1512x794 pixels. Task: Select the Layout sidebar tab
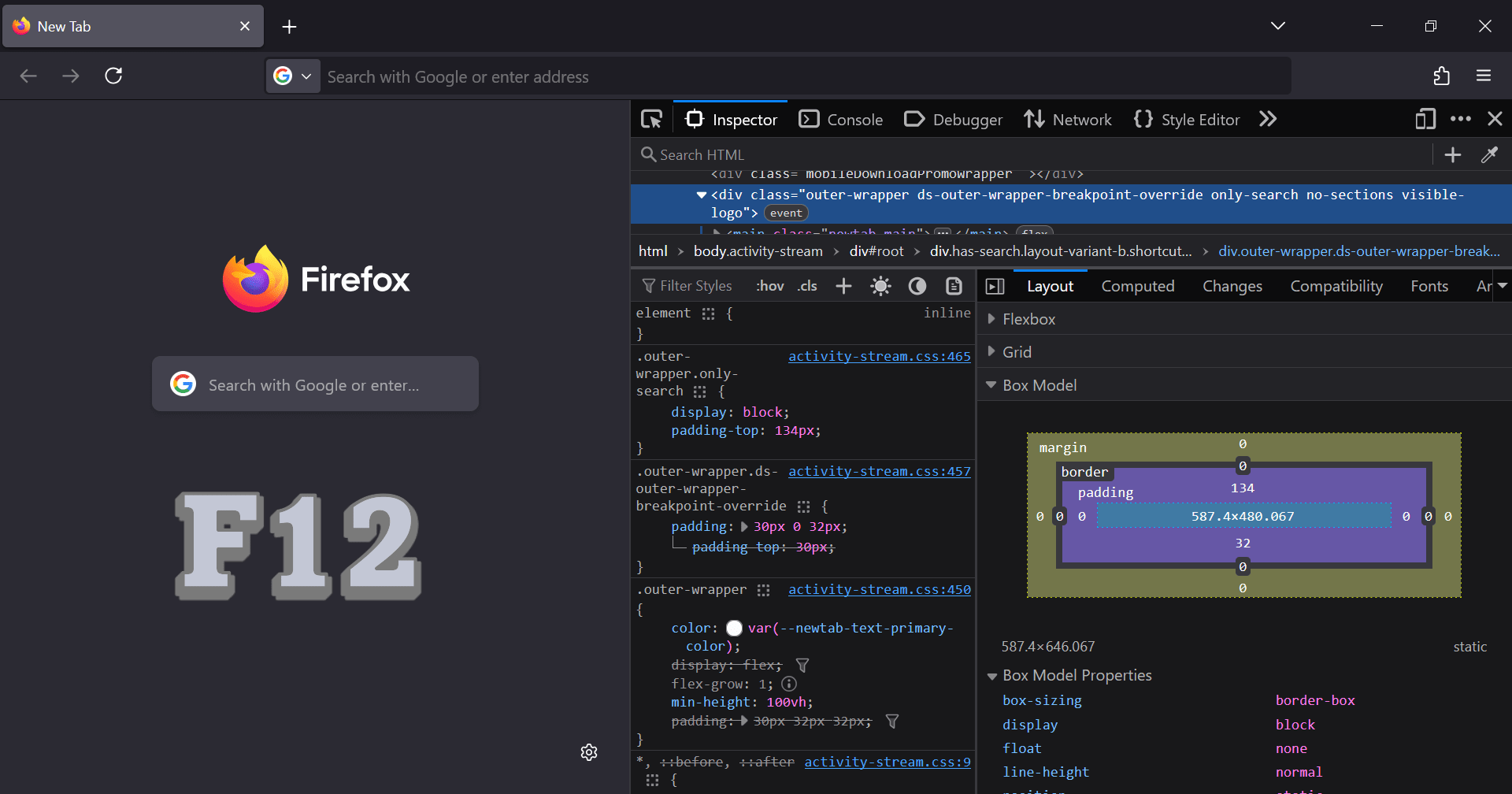[x=1050, y=286]
